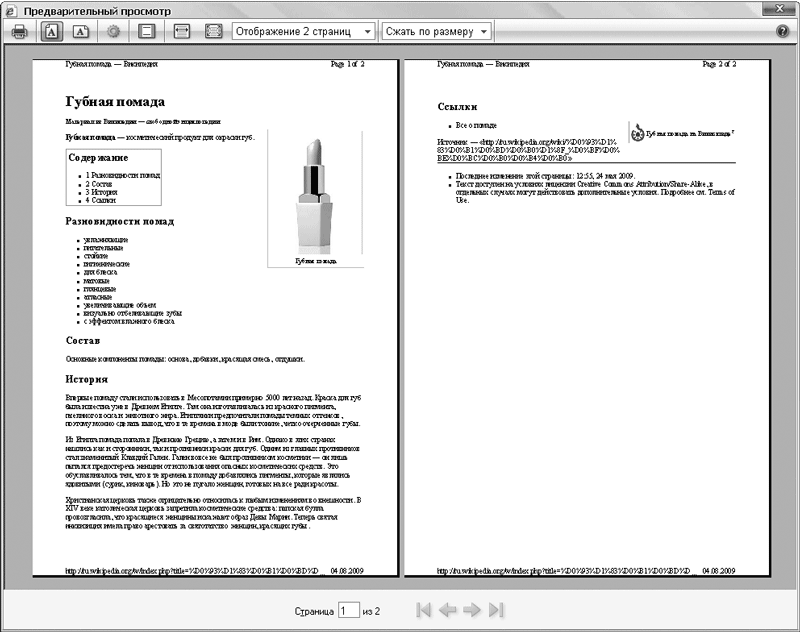Click the 'Губная помада' heading on page 1
This screenshot has width=800, height=632.
(115, 102)
